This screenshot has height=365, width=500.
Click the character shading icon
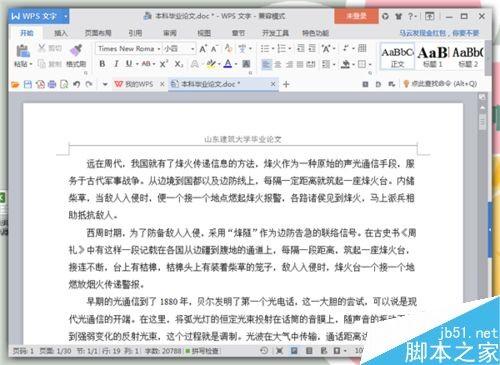246,64
